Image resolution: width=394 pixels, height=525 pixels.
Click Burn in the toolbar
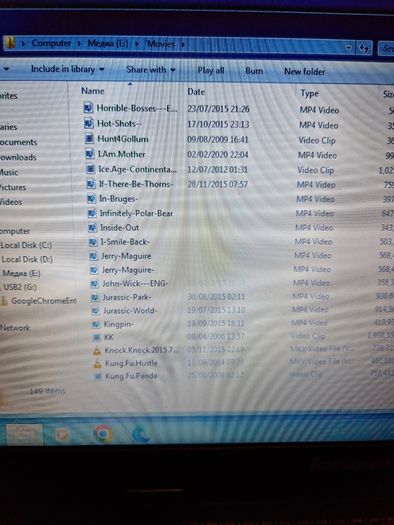pyautogui.click(x=254, y=71)
